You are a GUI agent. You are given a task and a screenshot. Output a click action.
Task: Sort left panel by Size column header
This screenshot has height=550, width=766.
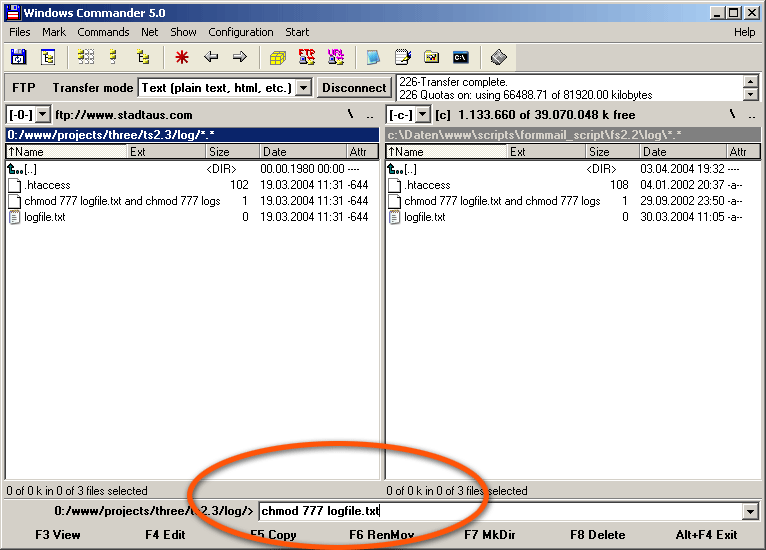click(233, 152)
